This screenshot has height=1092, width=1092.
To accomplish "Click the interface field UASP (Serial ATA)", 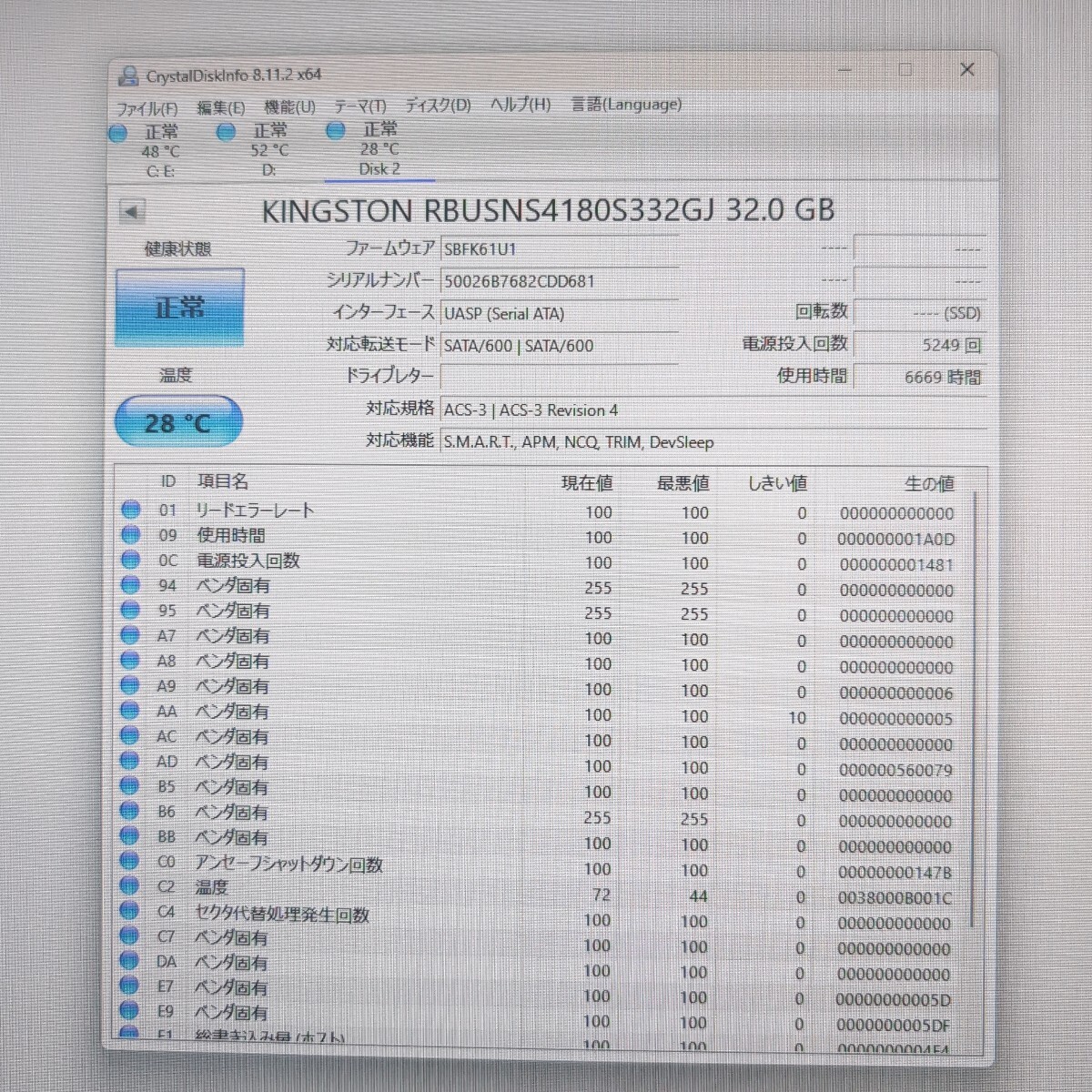I will click(559, 313).
